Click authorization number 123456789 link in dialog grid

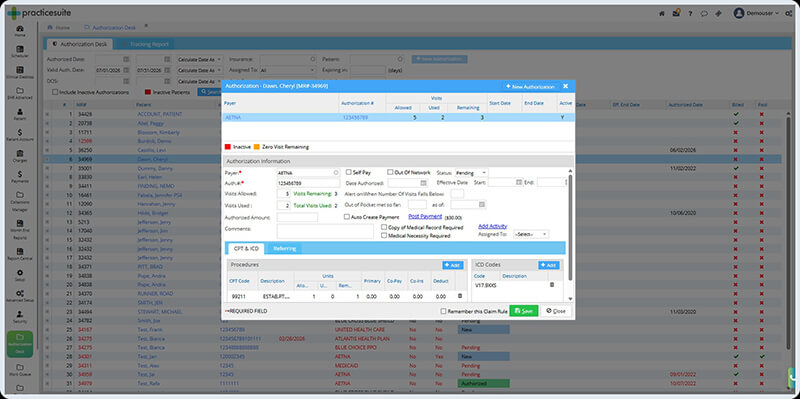pyautogui.click(x=355, y=117)
